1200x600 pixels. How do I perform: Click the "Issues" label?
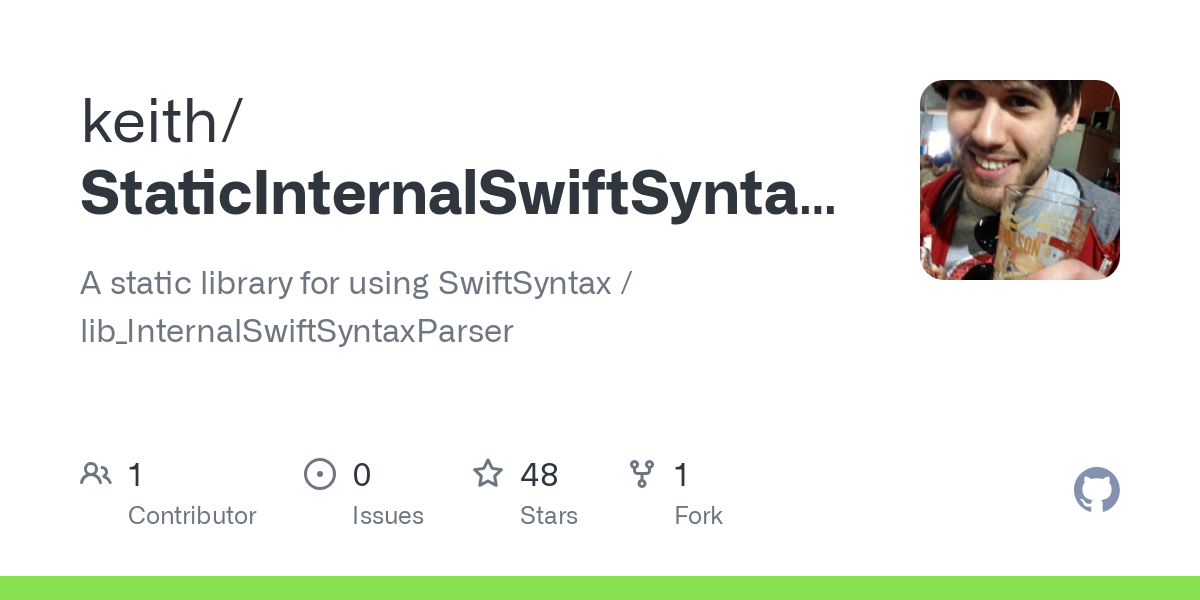tap(388, 516)
